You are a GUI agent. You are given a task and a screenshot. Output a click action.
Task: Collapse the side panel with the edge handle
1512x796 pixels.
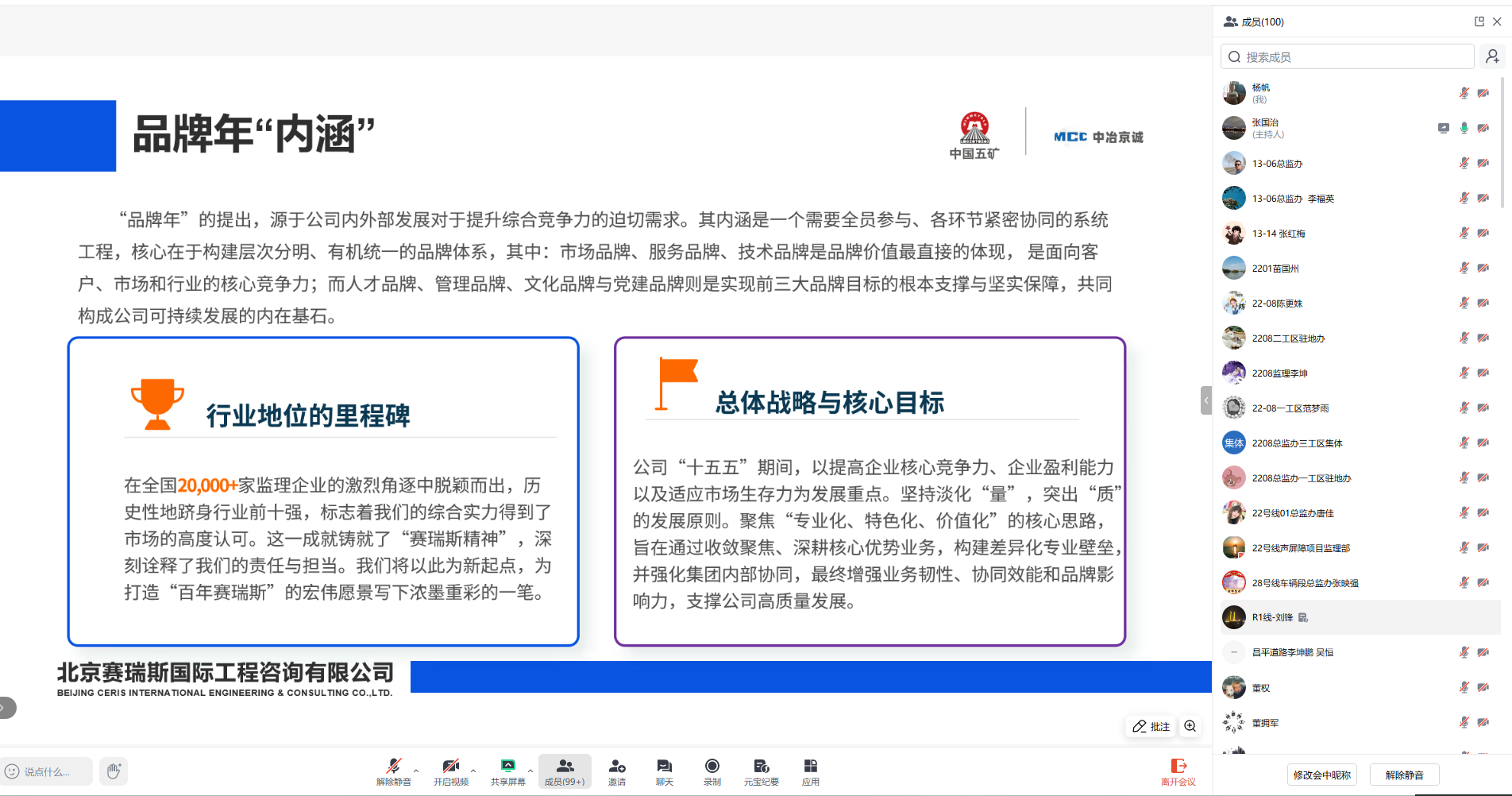pyautogui.click(x=1205, y=400)
